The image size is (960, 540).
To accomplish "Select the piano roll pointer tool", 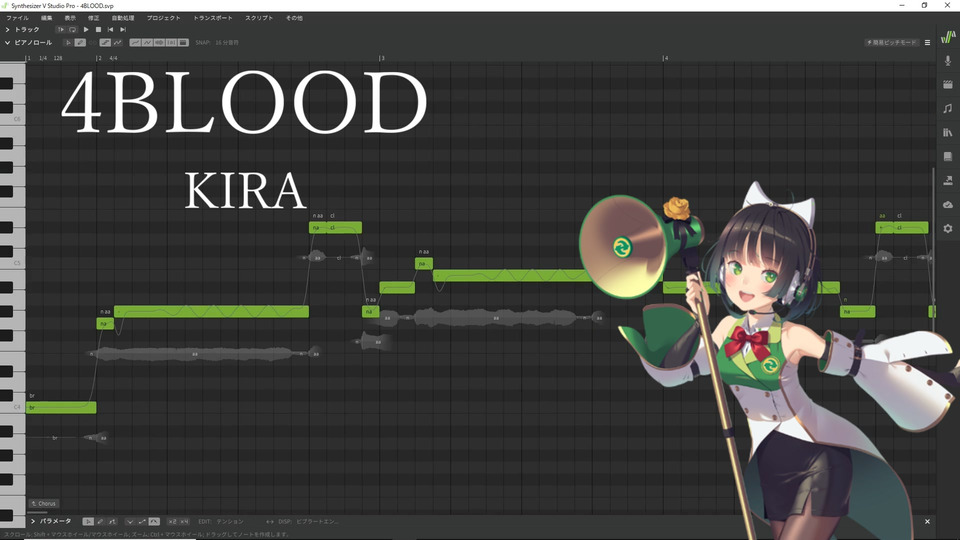I will [x=69, y=43].
